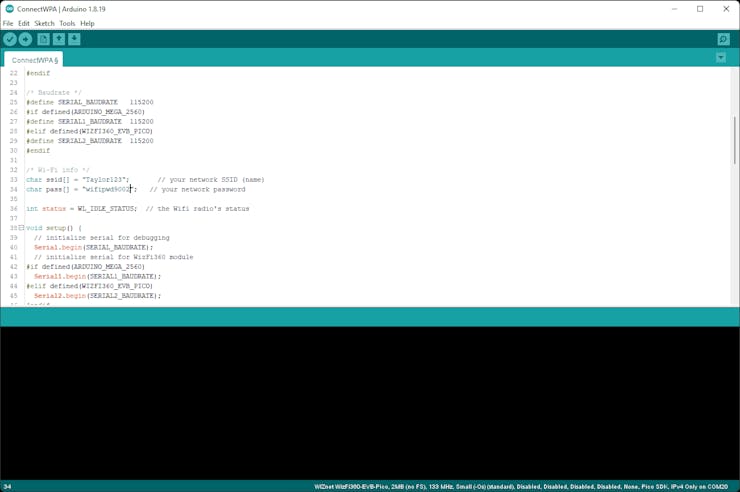This screenshot has height=492, width=740.
Task: Click initialize serial for debugging comment
Action: pos(101,238)
